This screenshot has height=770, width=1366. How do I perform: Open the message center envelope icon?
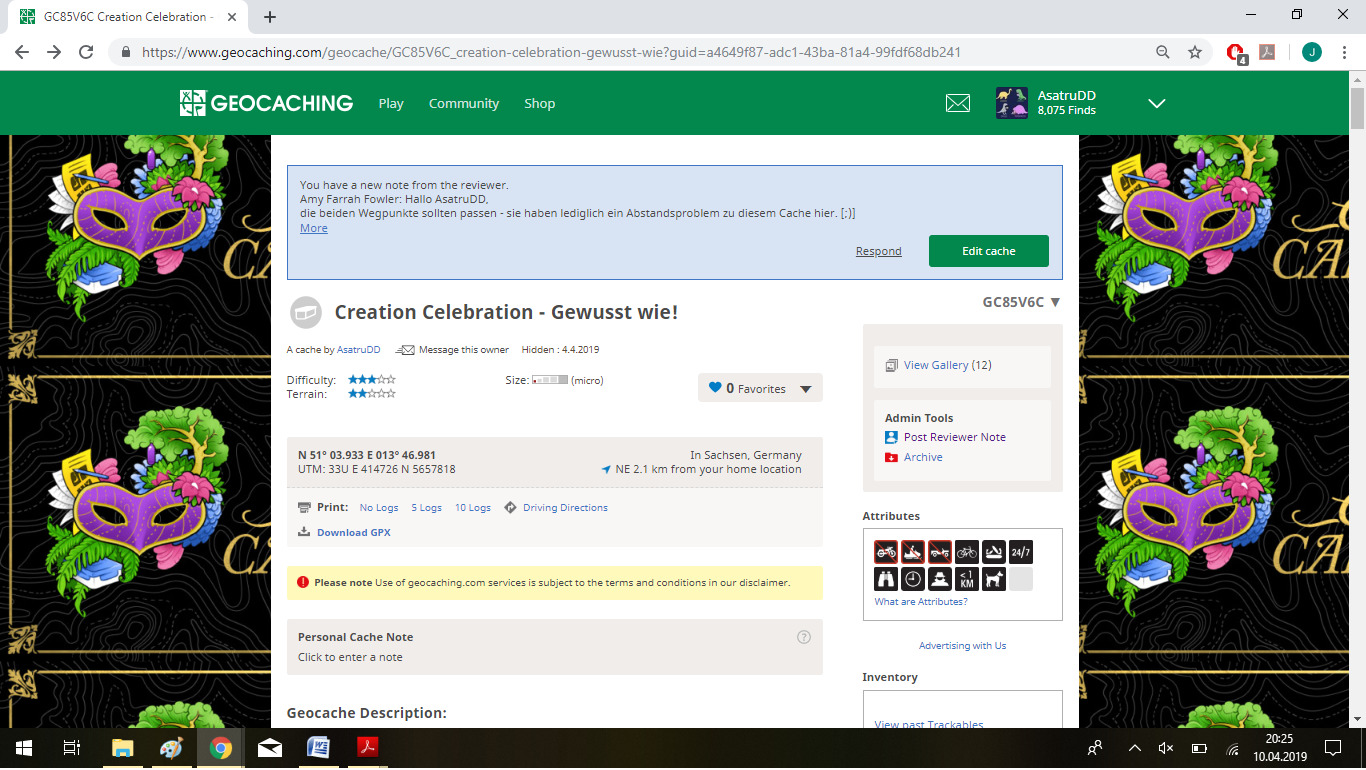(958, 103)
